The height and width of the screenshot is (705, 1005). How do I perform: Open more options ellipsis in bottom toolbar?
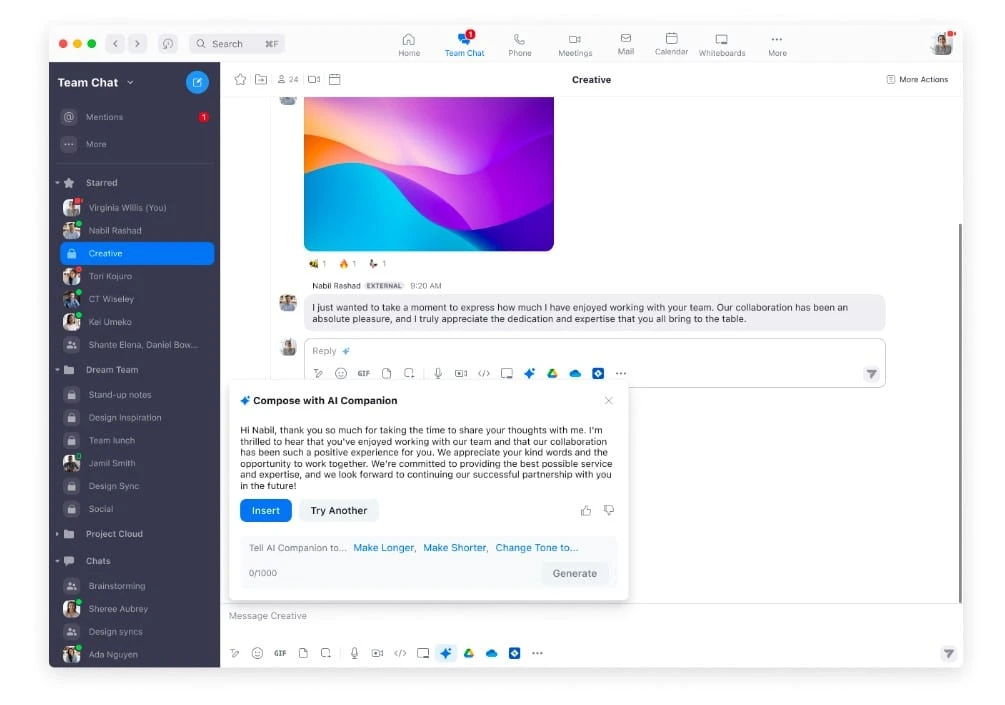click(x=537, y=653)
